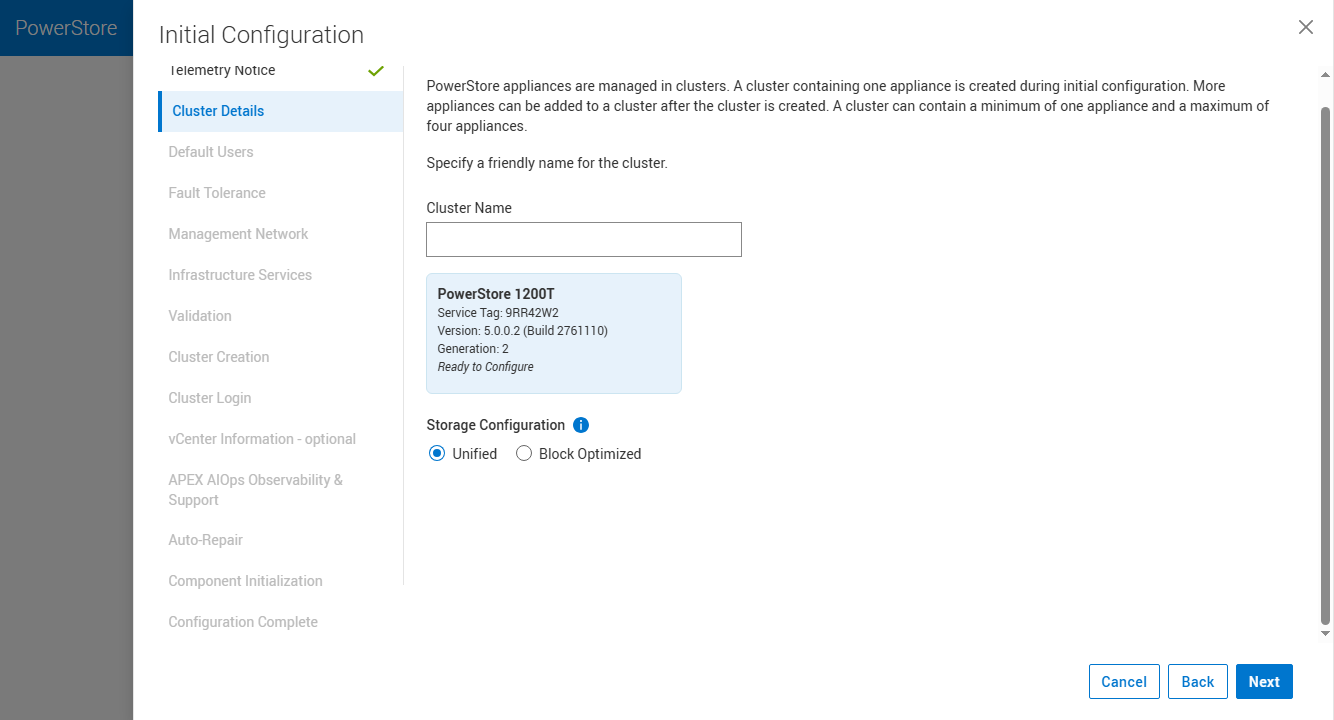The width and height of the screenshot is (1334, 720).
Task: Click the Generation: 2 text
Action: [474, 349]
